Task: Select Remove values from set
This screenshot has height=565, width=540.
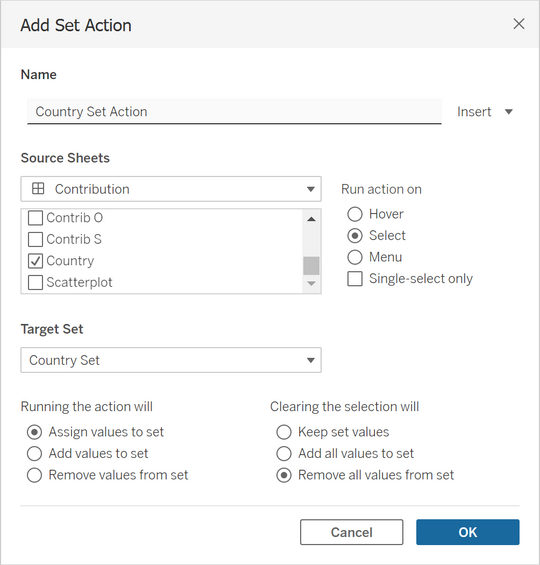Action: pos(35,475)
